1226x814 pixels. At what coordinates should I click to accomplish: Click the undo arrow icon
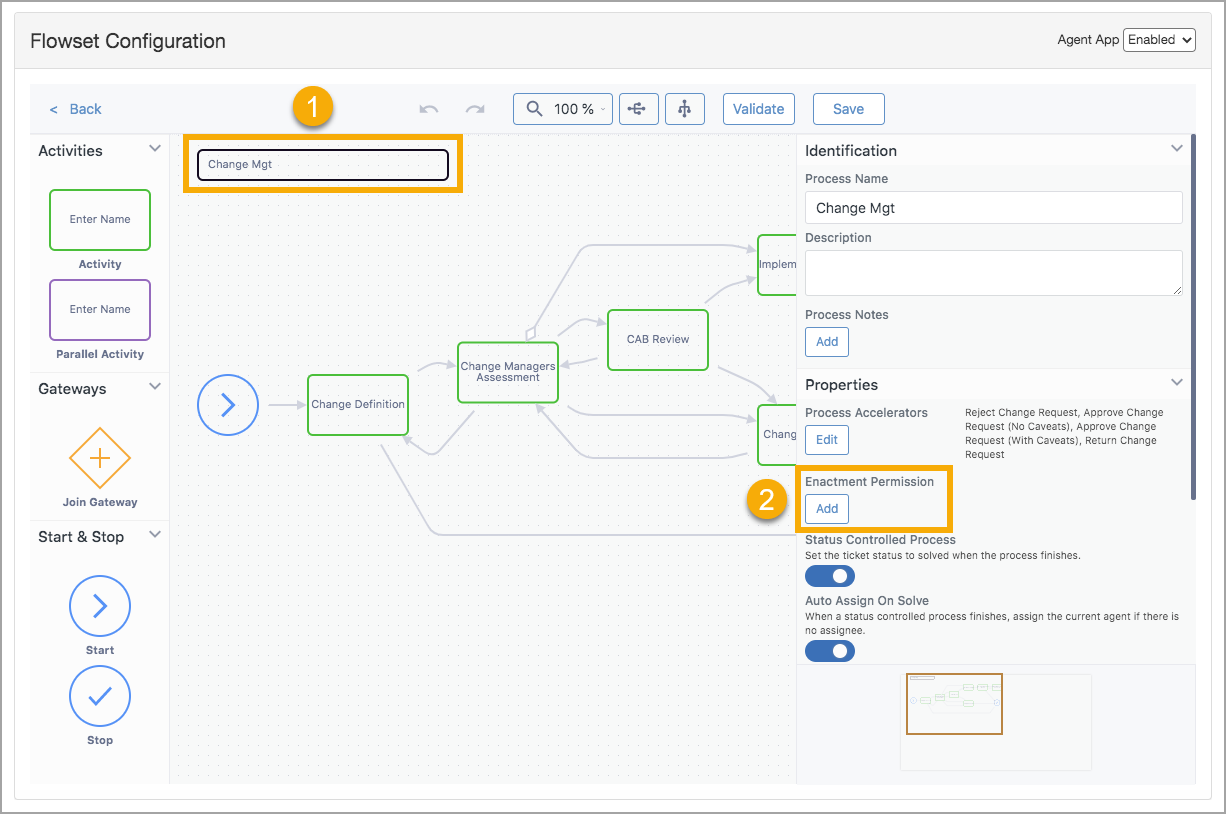coord(429,109)
